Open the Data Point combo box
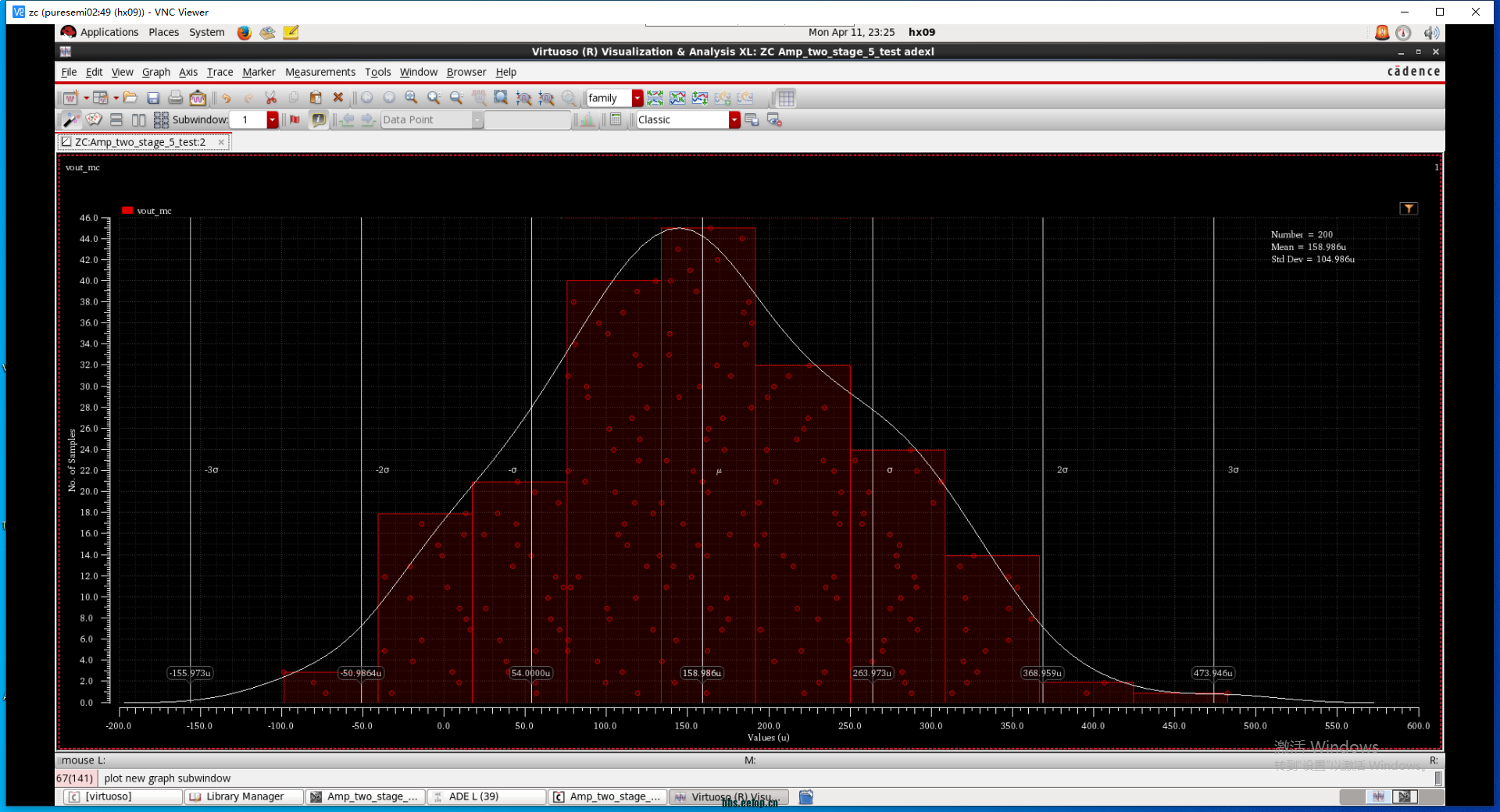The height and width of the screenshot is (812, 1500). point(432,119)
